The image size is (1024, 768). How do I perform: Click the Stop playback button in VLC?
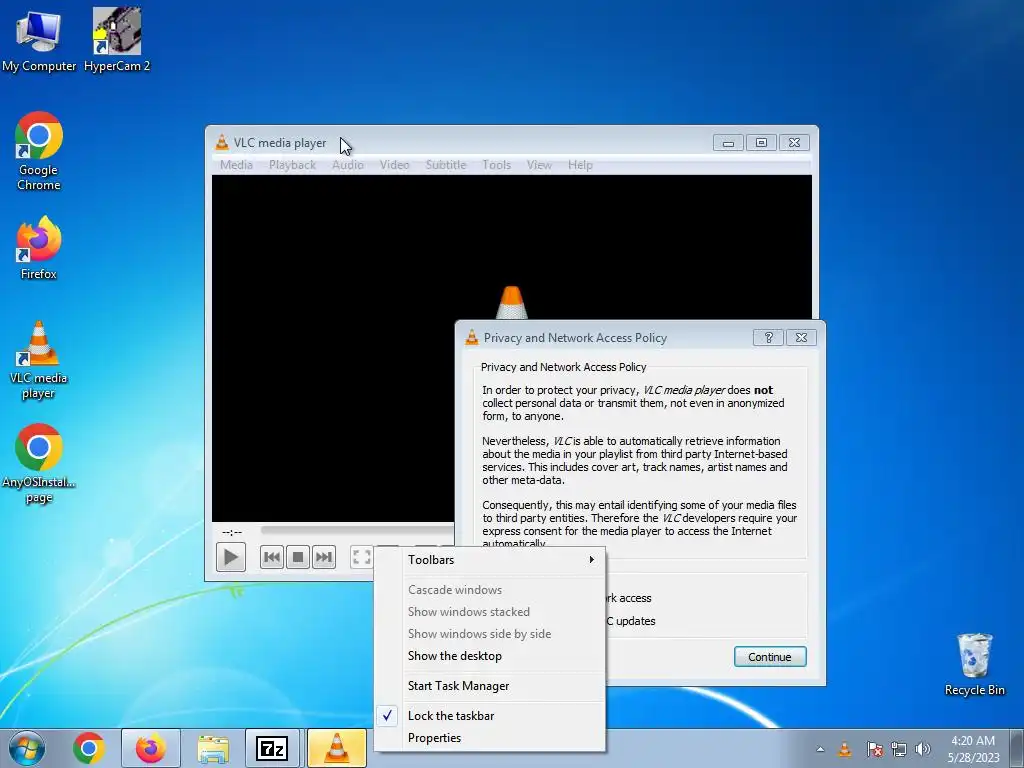click(298, 557)
